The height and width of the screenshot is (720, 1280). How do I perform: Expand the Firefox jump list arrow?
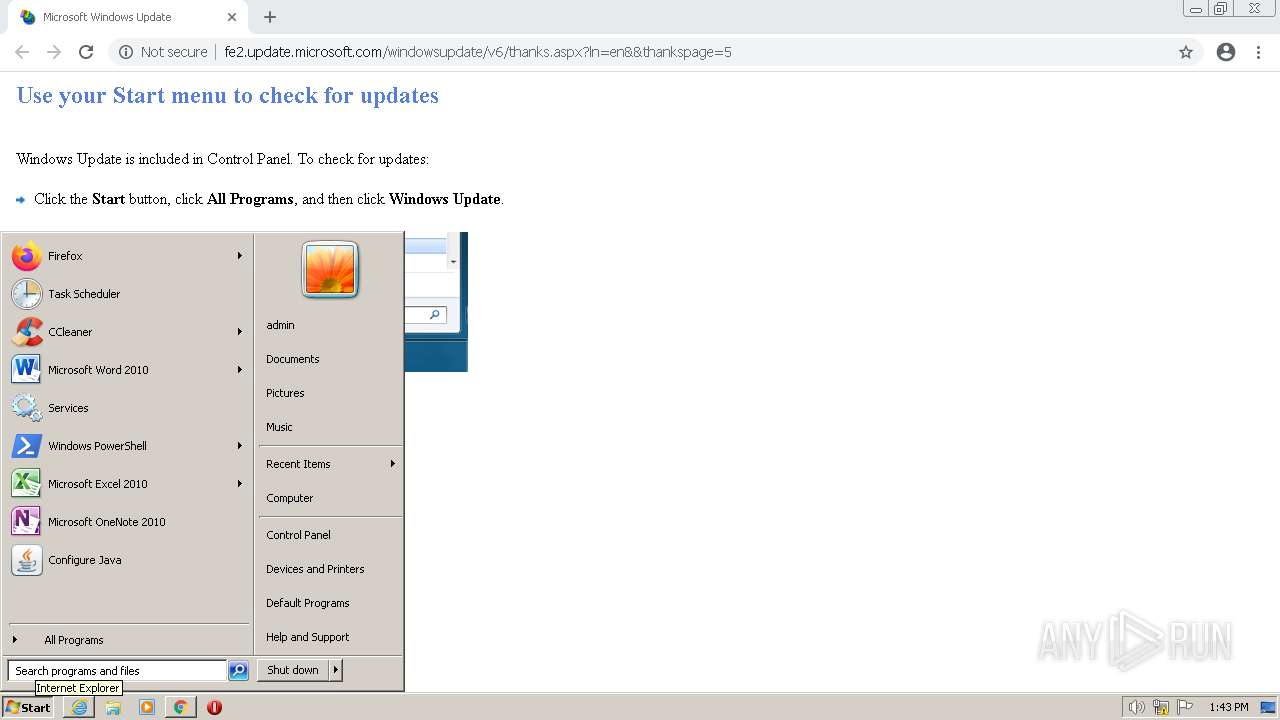(x=240, y=256)
